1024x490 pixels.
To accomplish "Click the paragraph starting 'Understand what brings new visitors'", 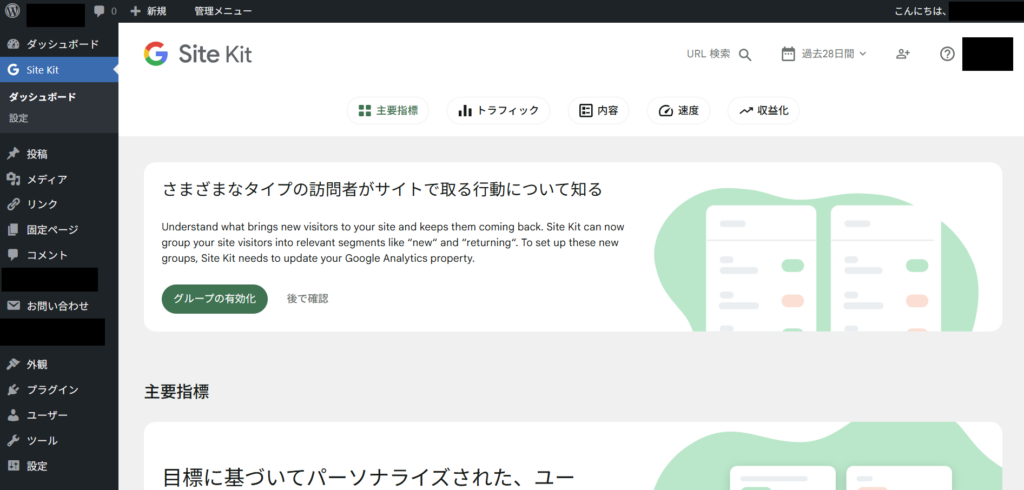I will [x=394, y=242].
